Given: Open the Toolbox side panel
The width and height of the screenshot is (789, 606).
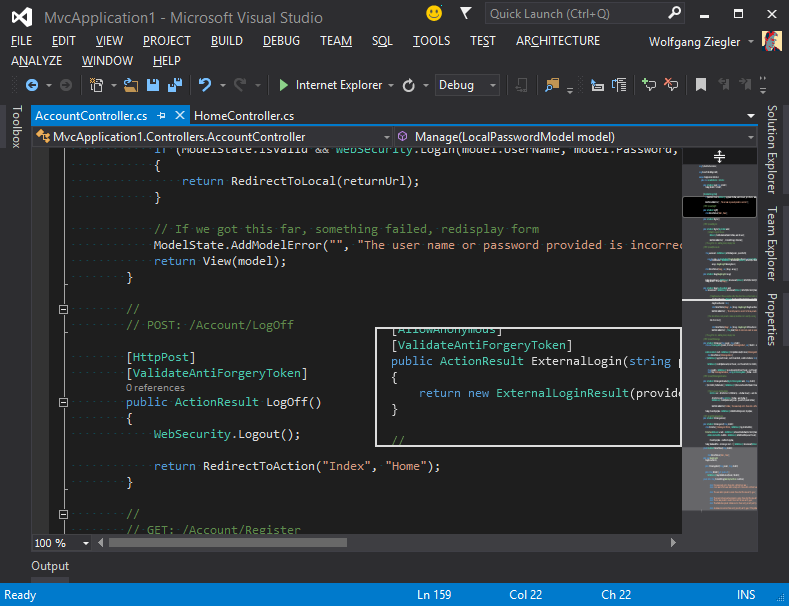Looking at the screenshot, I should point(17,126).
